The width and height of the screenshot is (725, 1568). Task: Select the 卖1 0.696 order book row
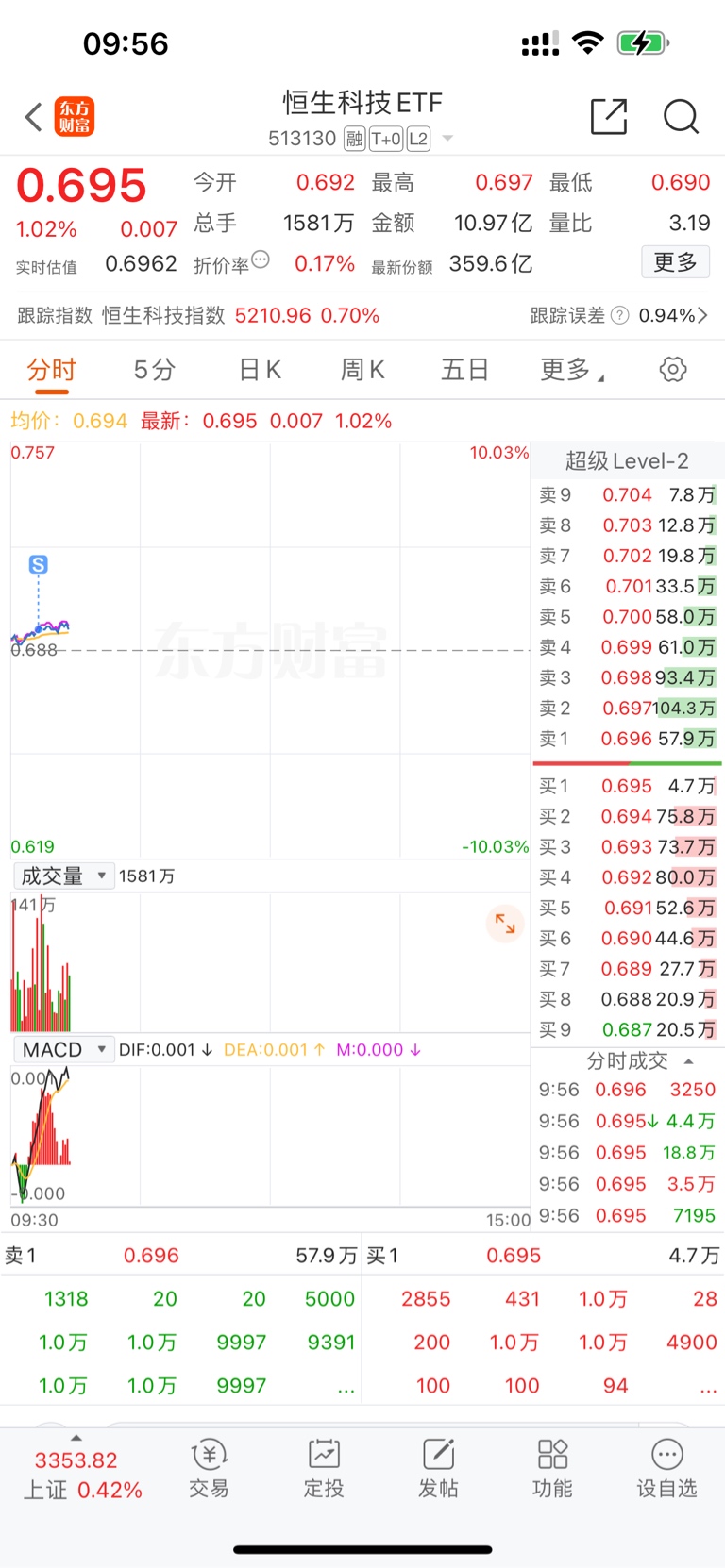click(627, 739)
